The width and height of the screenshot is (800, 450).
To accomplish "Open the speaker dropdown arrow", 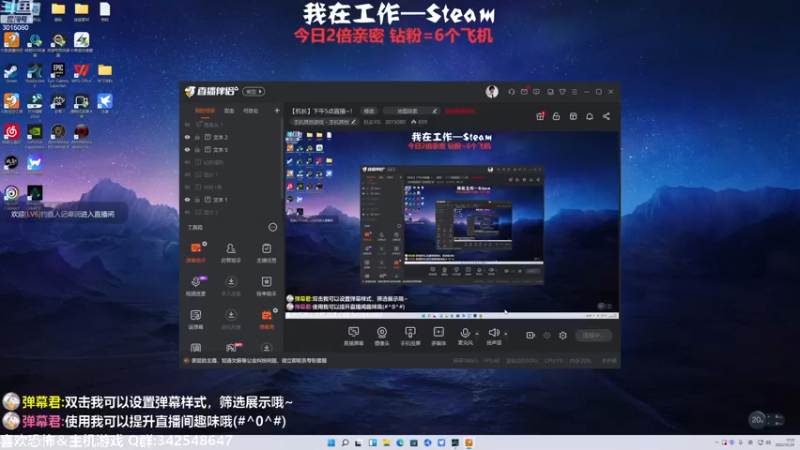I will tap(506, 334).
